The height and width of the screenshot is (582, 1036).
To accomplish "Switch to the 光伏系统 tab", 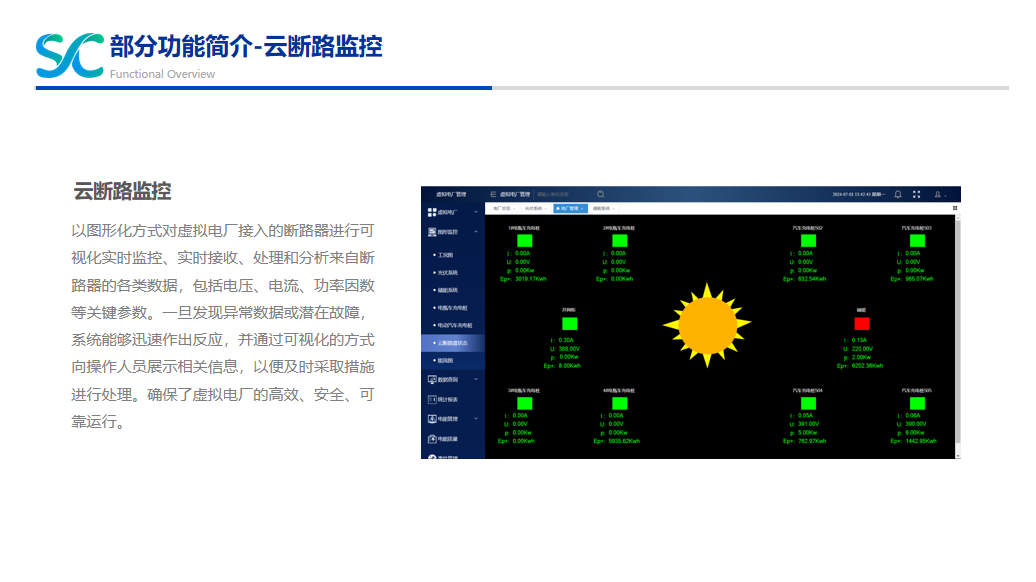I will 533,209.
